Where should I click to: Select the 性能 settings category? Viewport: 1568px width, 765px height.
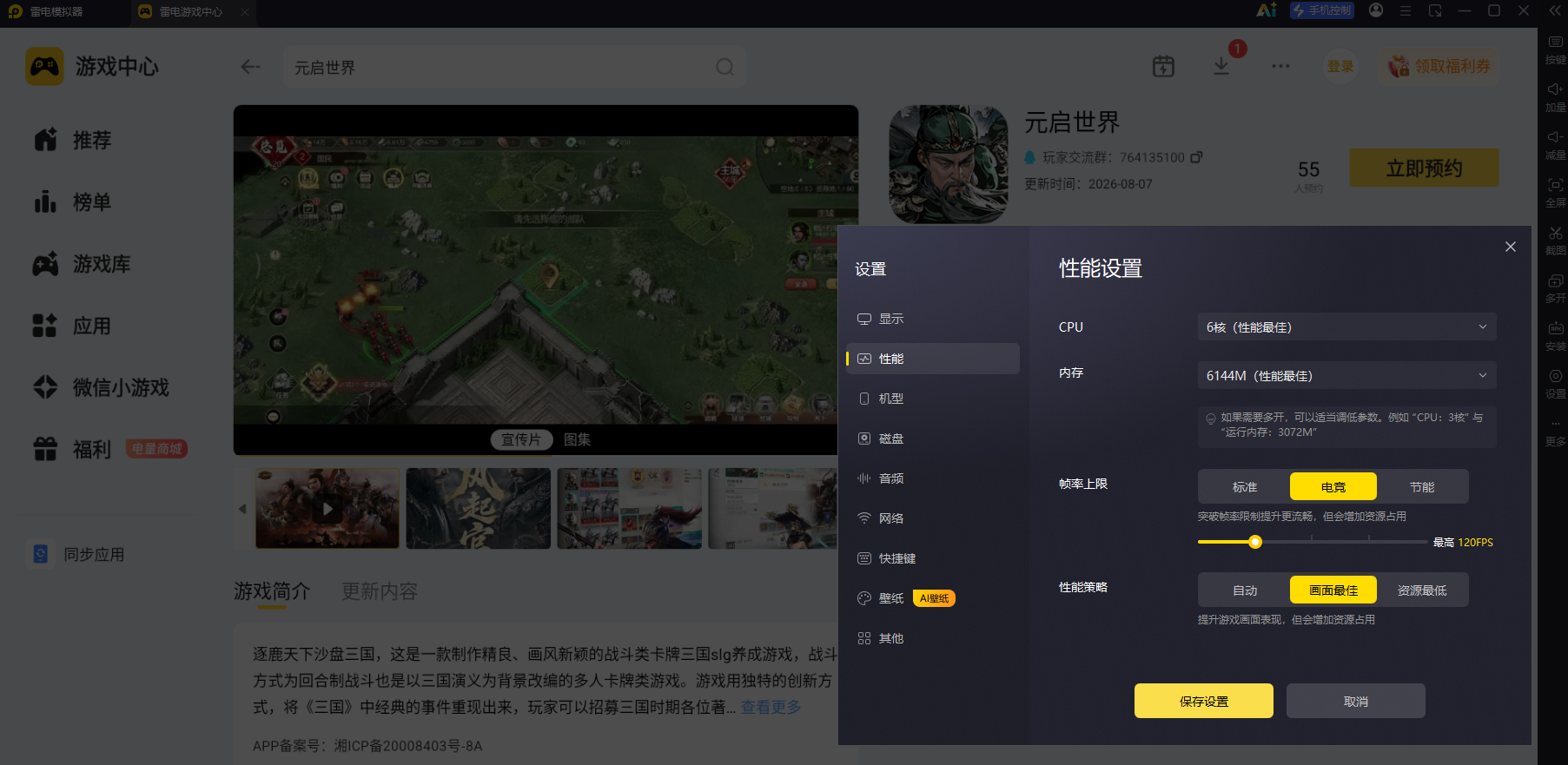coord(933,359)
